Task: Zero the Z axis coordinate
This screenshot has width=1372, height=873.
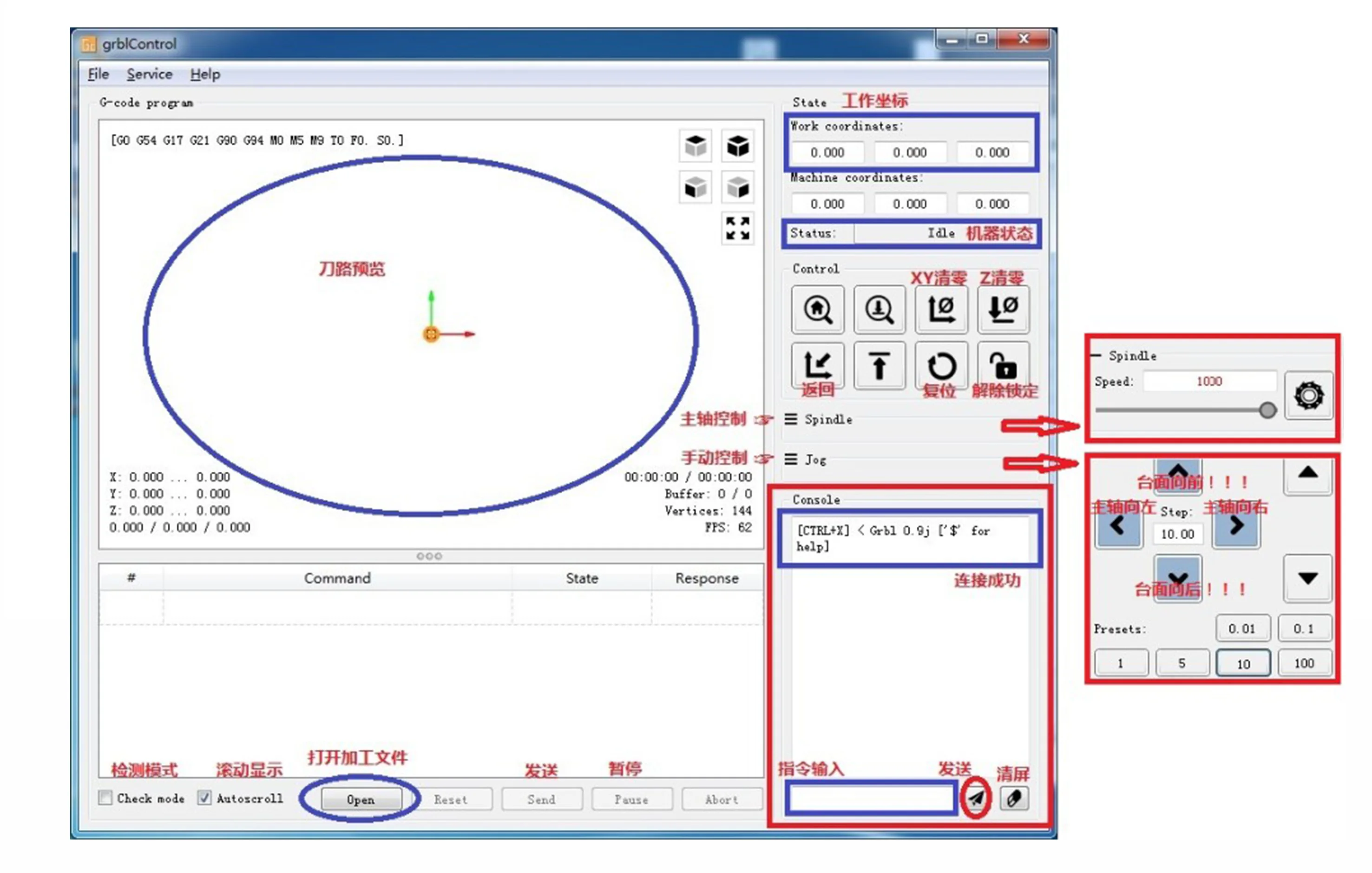Action: point(1004,309)
